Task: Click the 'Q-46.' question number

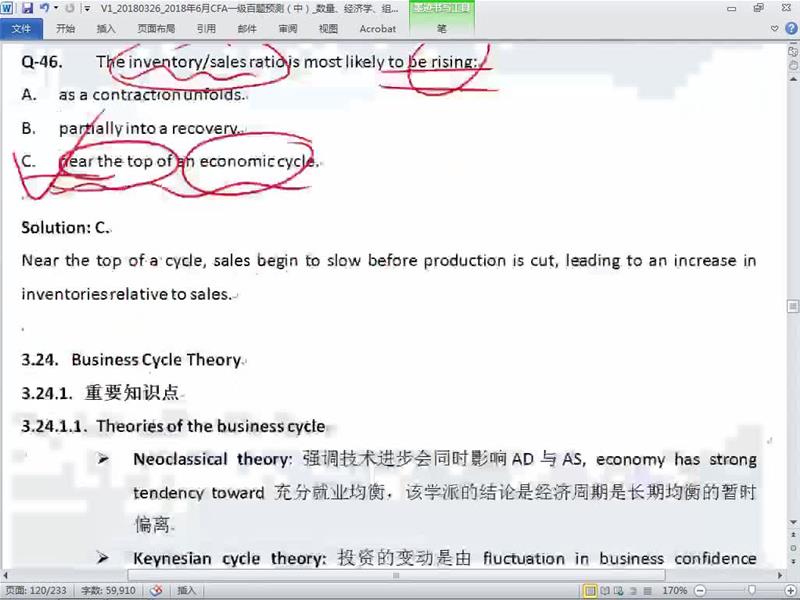Action: [42, 62]
